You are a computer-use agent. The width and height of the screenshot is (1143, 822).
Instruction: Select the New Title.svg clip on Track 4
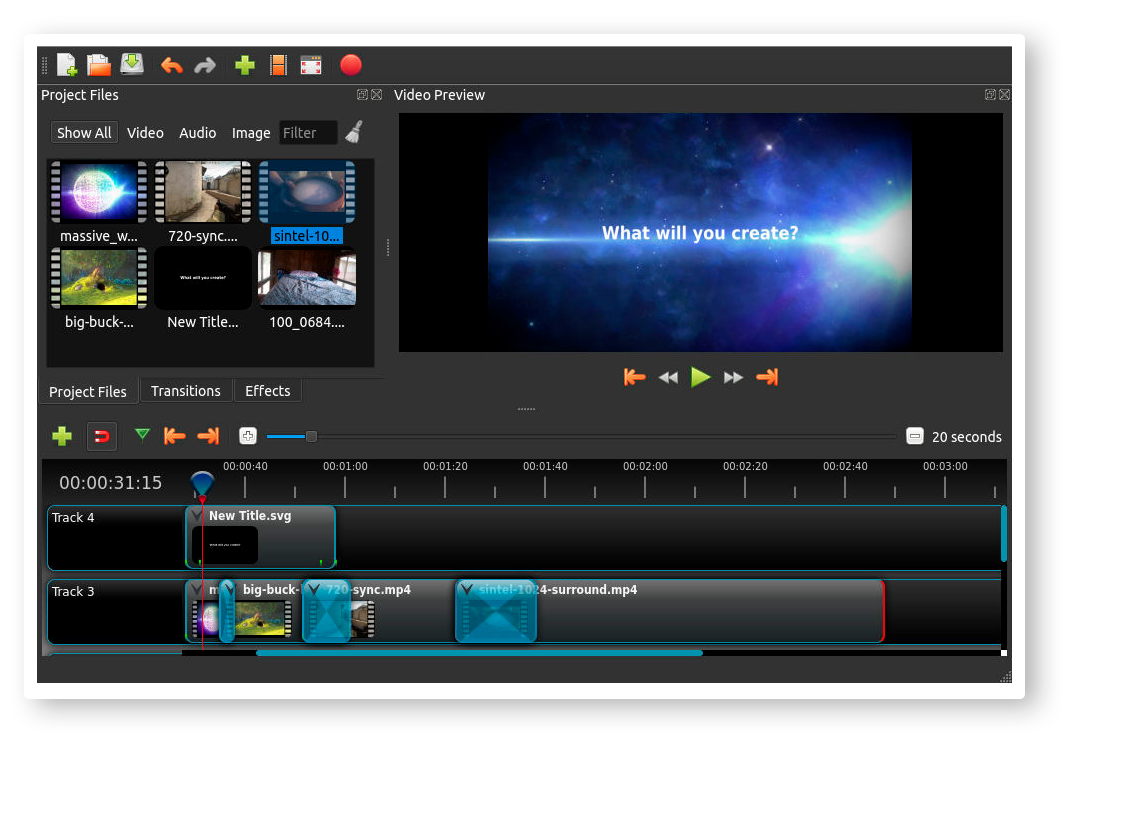260,537
